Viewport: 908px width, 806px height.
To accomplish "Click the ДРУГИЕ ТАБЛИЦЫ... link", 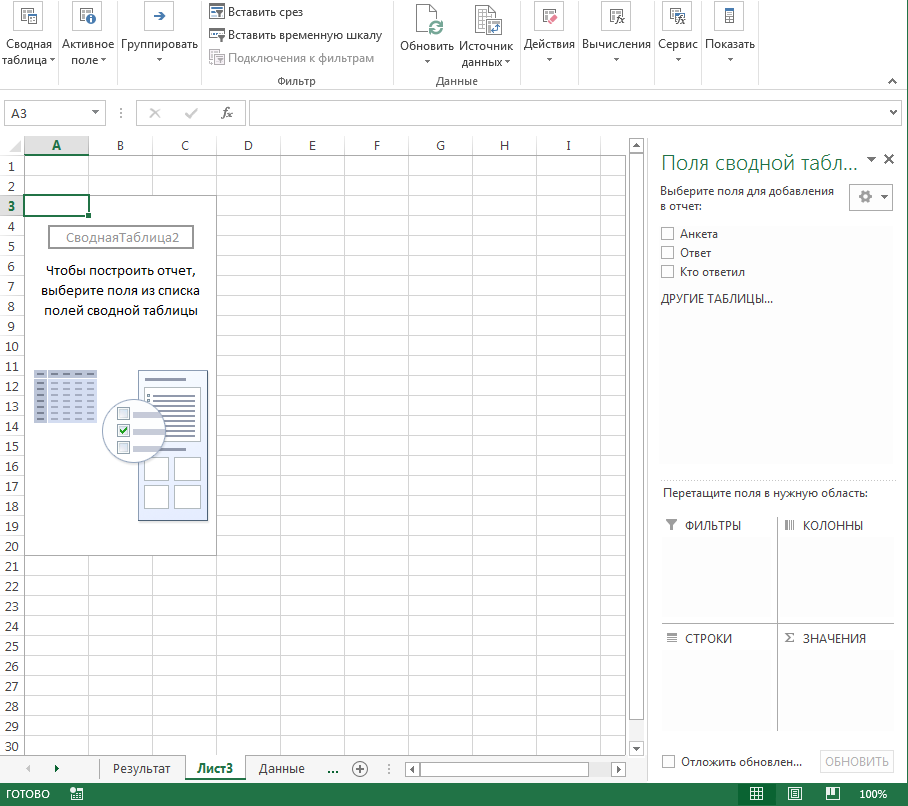I will point(716,299).
